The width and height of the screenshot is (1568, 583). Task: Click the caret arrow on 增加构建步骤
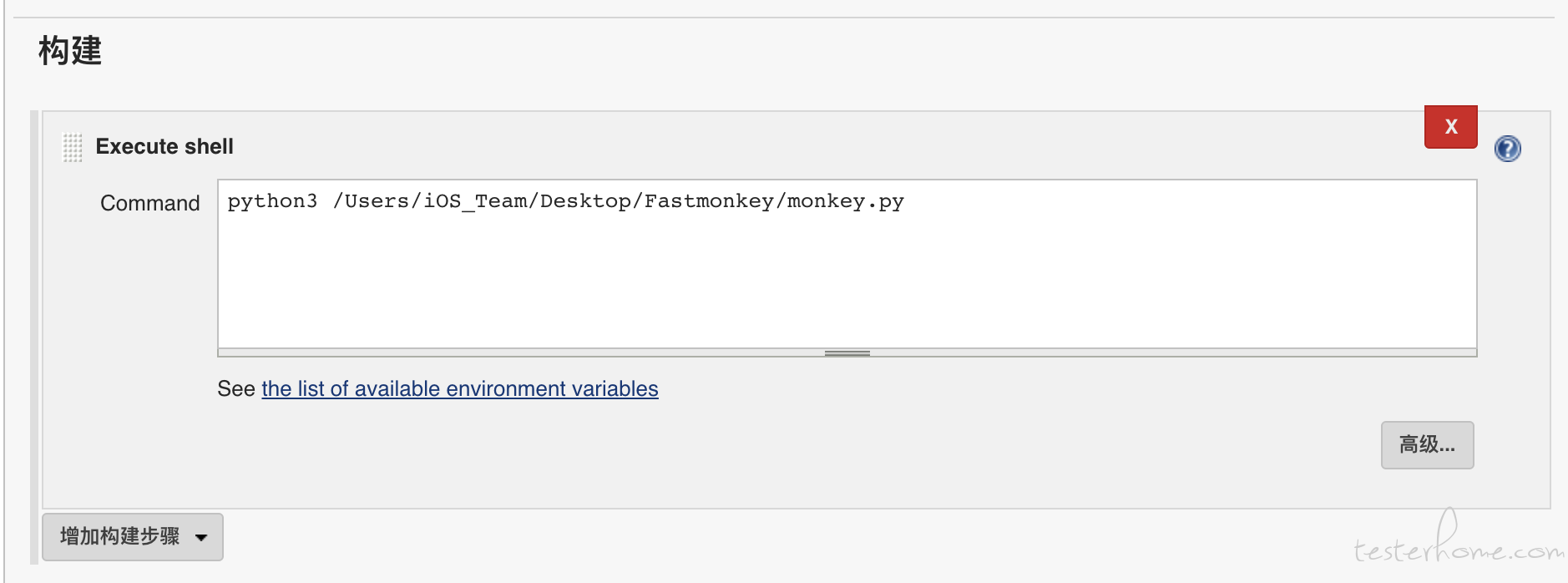[201, 537]
